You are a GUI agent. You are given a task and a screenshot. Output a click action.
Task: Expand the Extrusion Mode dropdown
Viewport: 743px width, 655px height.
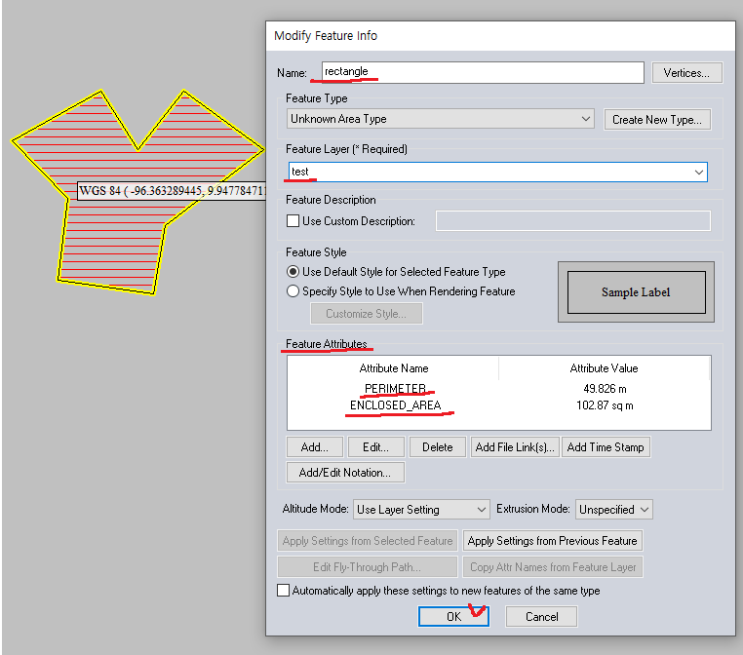[614, 509]
